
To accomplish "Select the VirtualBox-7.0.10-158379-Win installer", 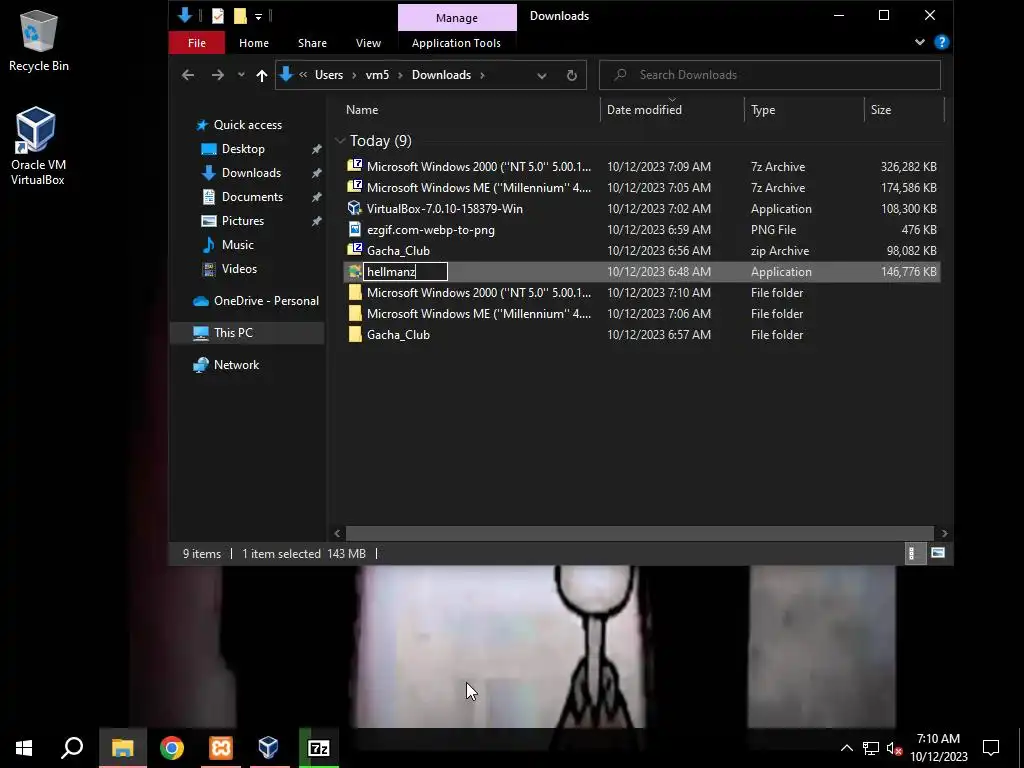I will (642, 209).
